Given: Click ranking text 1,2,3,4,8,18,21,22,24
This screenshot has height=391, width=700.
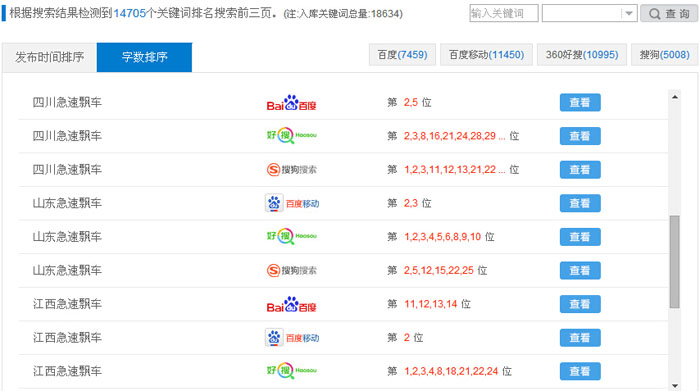Looking at the screenshot, I should click(x=451, y=371).
